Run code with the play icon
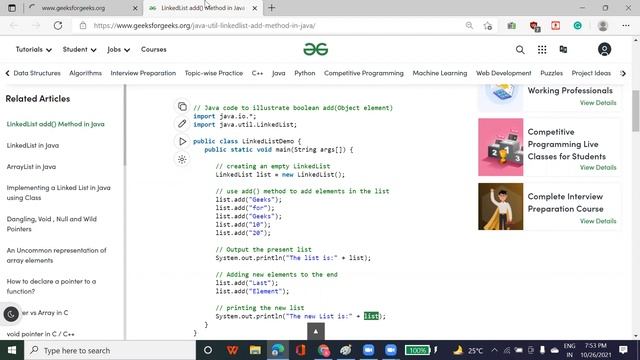The width and height of the screenshot is (640, 360). click(x=182, y=141)
